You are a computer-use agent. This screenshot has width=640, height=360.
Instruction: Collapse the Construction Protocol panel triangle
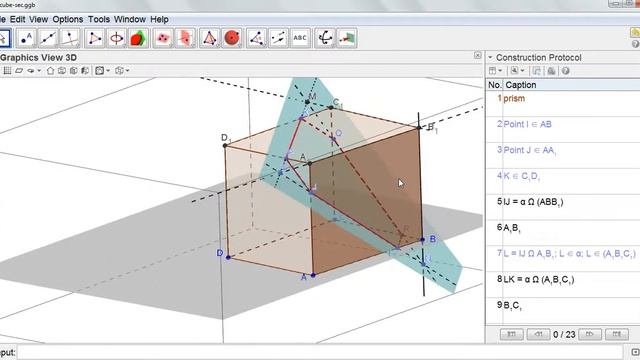490,58
